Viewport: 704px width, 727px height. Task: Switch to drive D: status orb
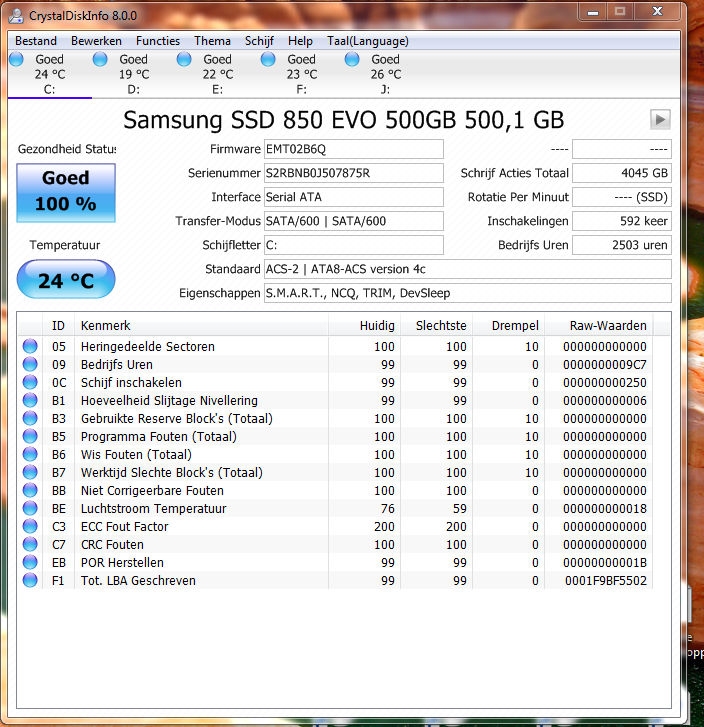100,60
